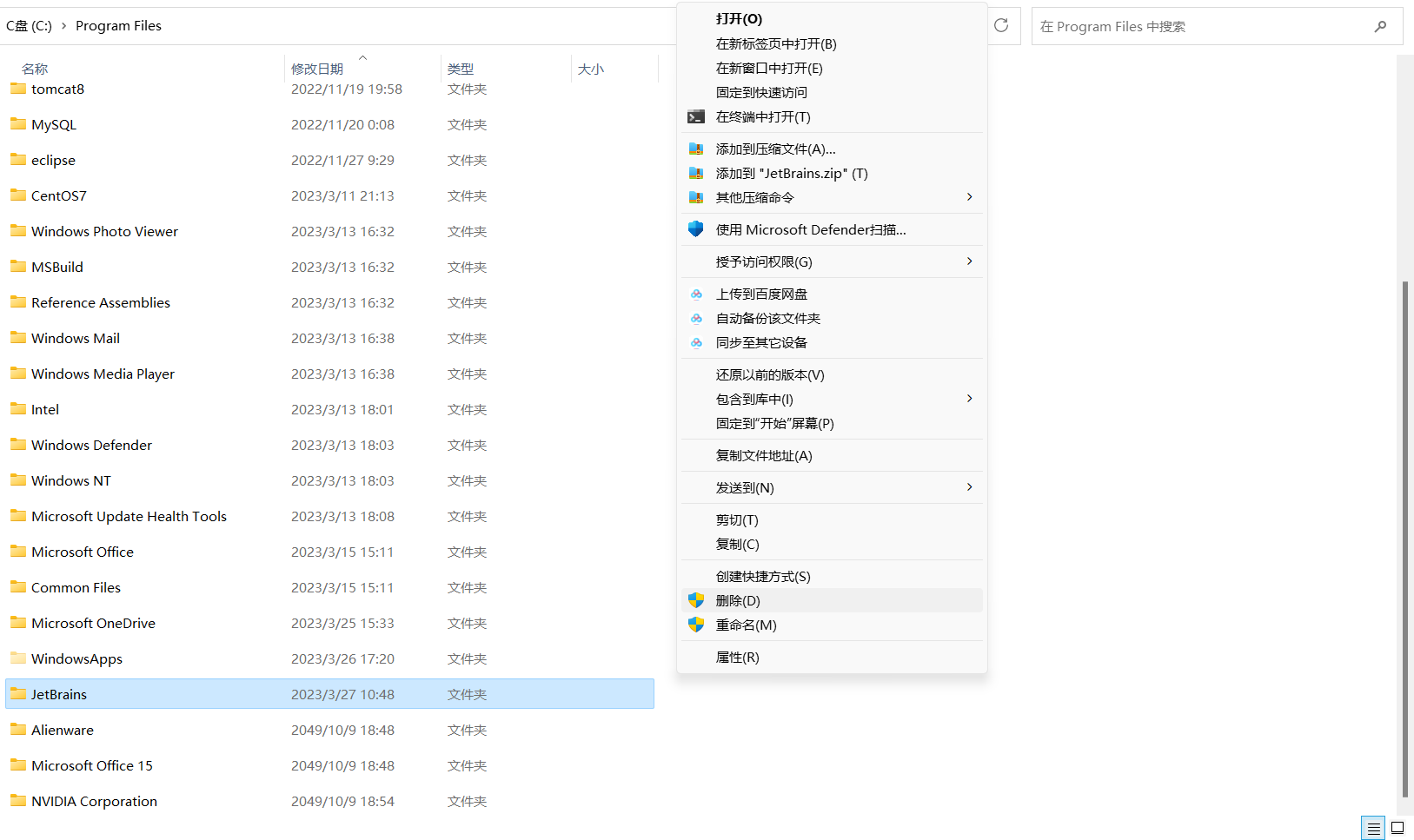Click the Baidu icon beside 同步至其它设备
The image size is (1414, 840).
coord(696,342)
